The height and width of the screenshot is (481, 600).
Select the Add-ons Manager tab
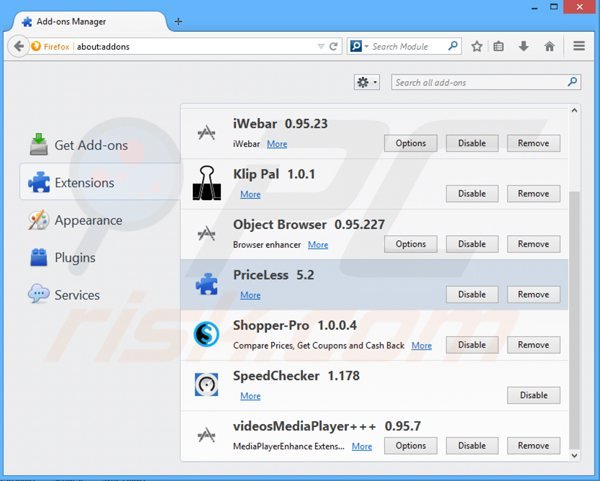pos(91,21)
